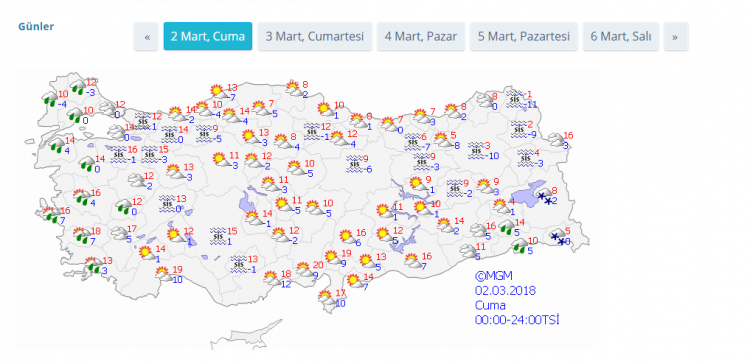Show the 5 Mart, Pazartesi forecast
Image resolution: width=750 pixels, height=364 pixels.
coord(524,36)
